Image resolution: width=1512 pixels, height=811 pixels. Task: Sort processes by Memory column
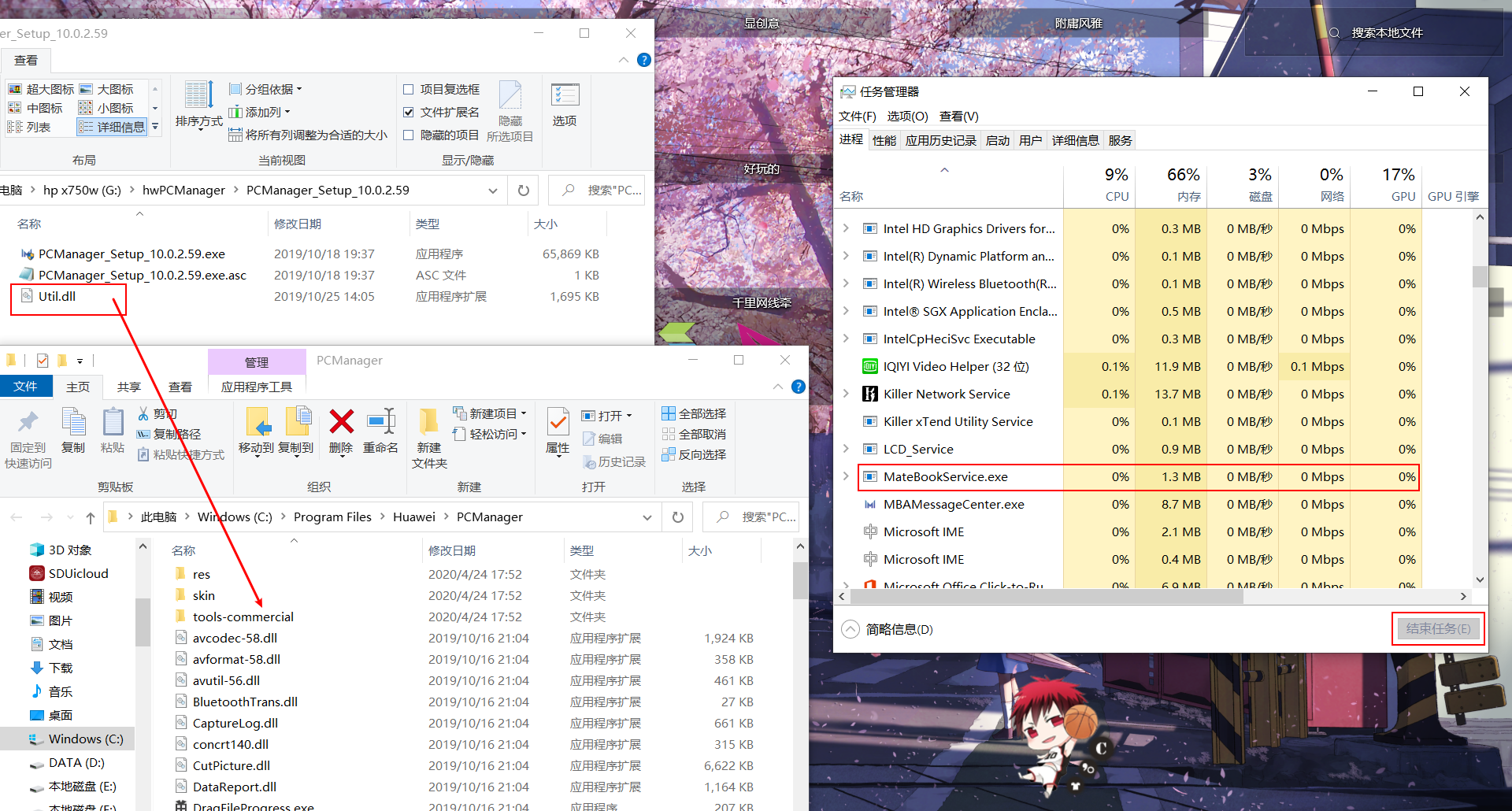(1171, 184)
